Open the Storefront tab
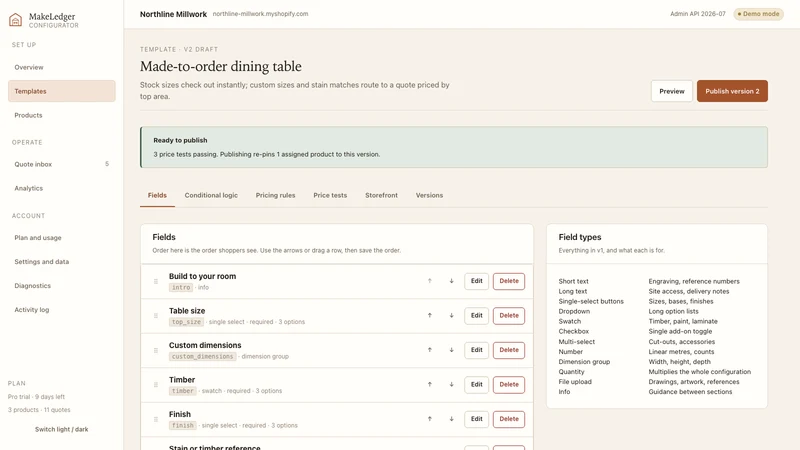800x450 pixels. pos(381,195)
